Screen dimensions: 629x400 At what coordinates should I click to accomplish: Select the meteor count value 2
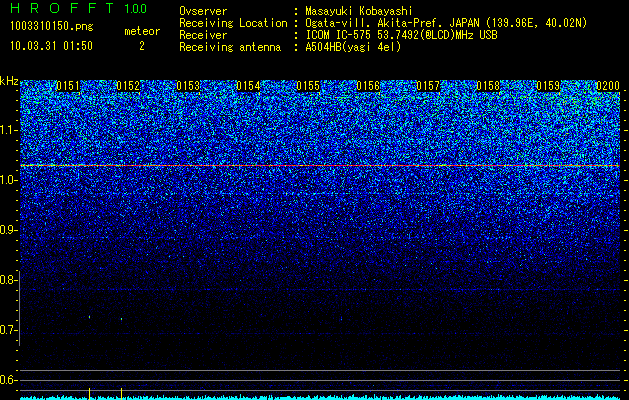click(142, 46)
